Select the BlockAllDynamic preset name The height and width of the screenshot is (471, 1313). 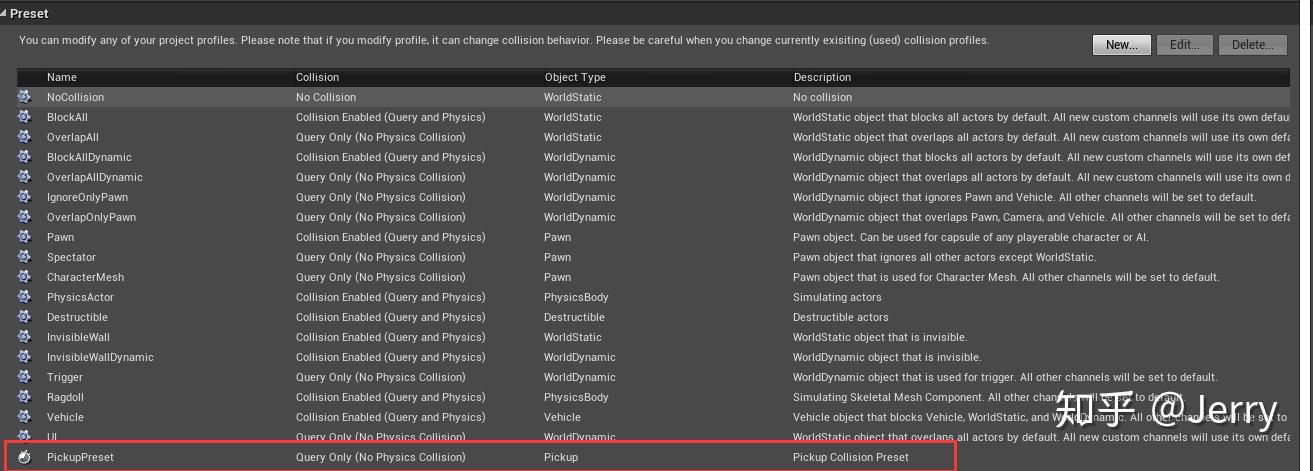tap(89, 157)
